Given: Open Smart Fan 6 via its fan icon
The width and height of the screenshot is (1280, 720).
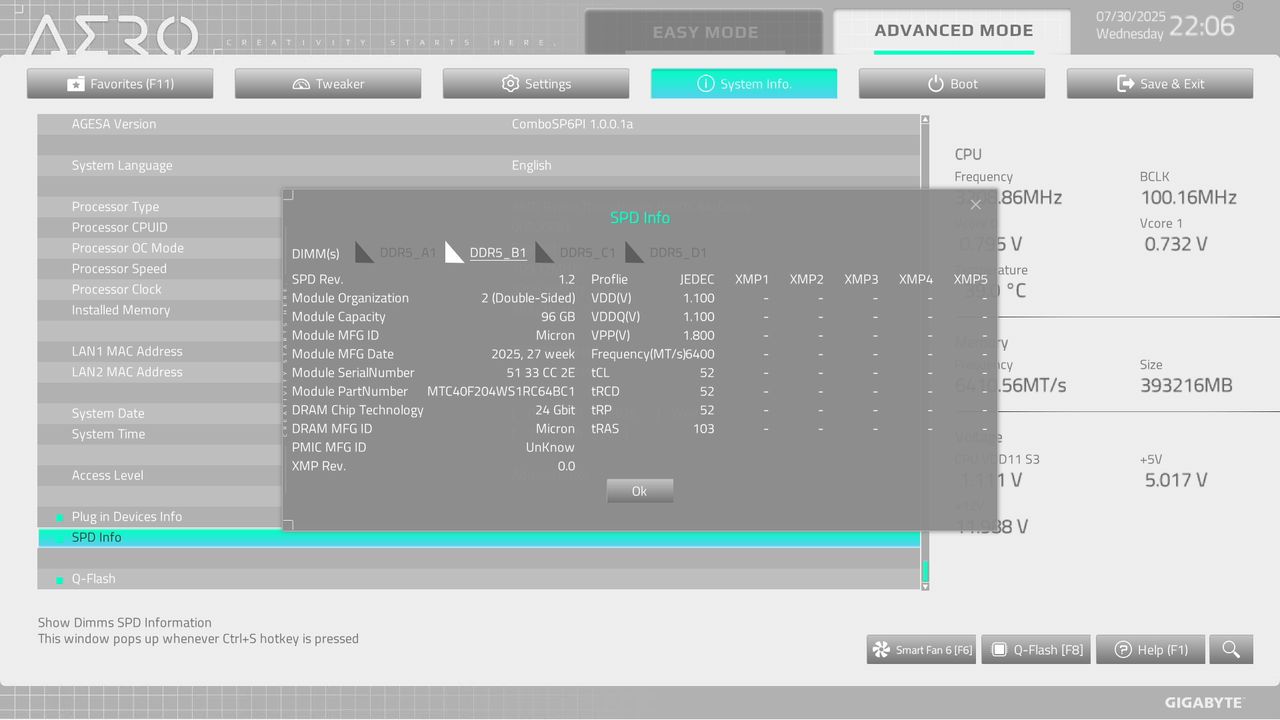Looking at the screenshot, I should (x=880, y=649).
